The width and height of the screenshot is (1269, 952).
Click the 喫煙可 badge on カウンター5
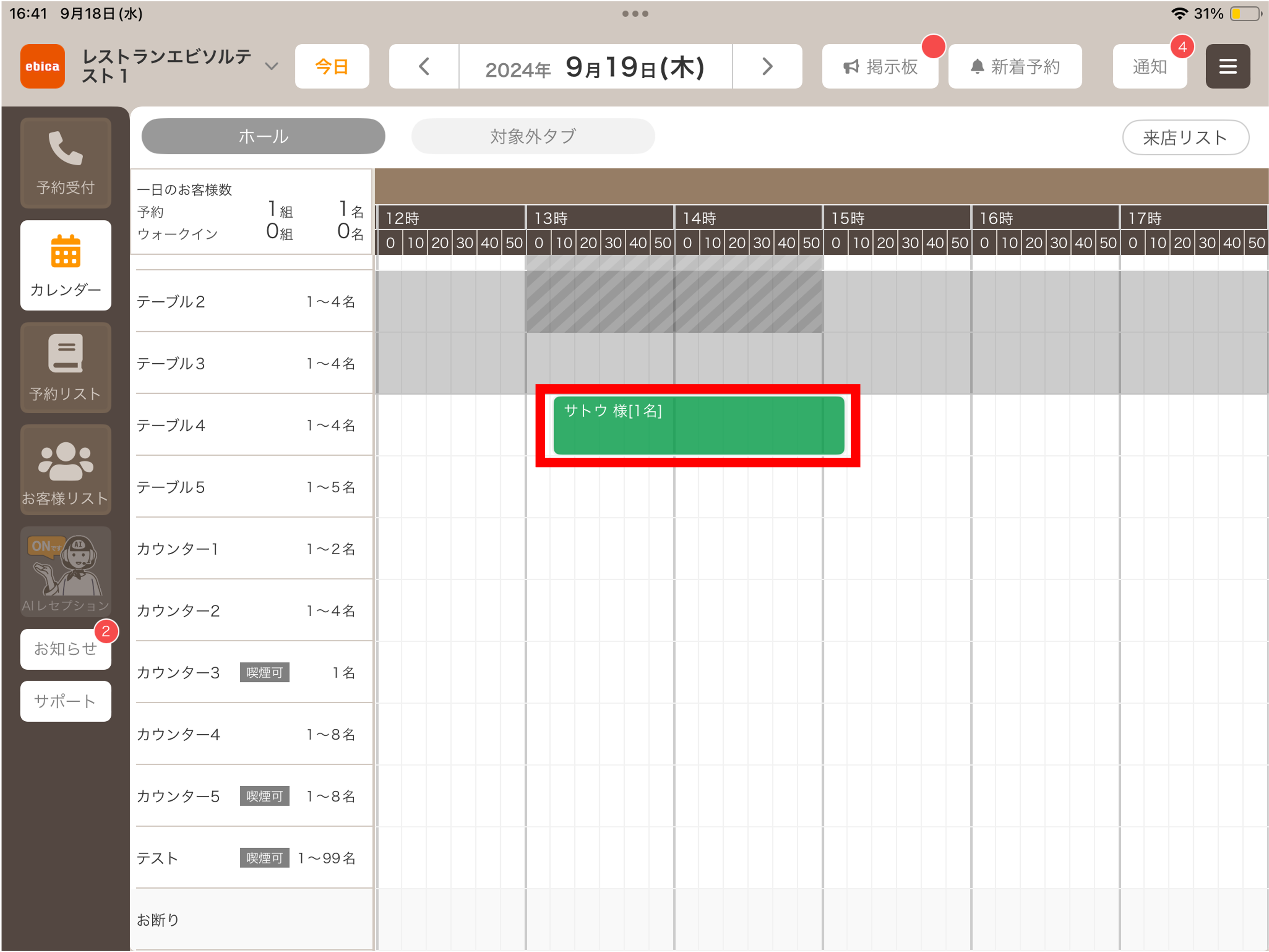[264, 797]
